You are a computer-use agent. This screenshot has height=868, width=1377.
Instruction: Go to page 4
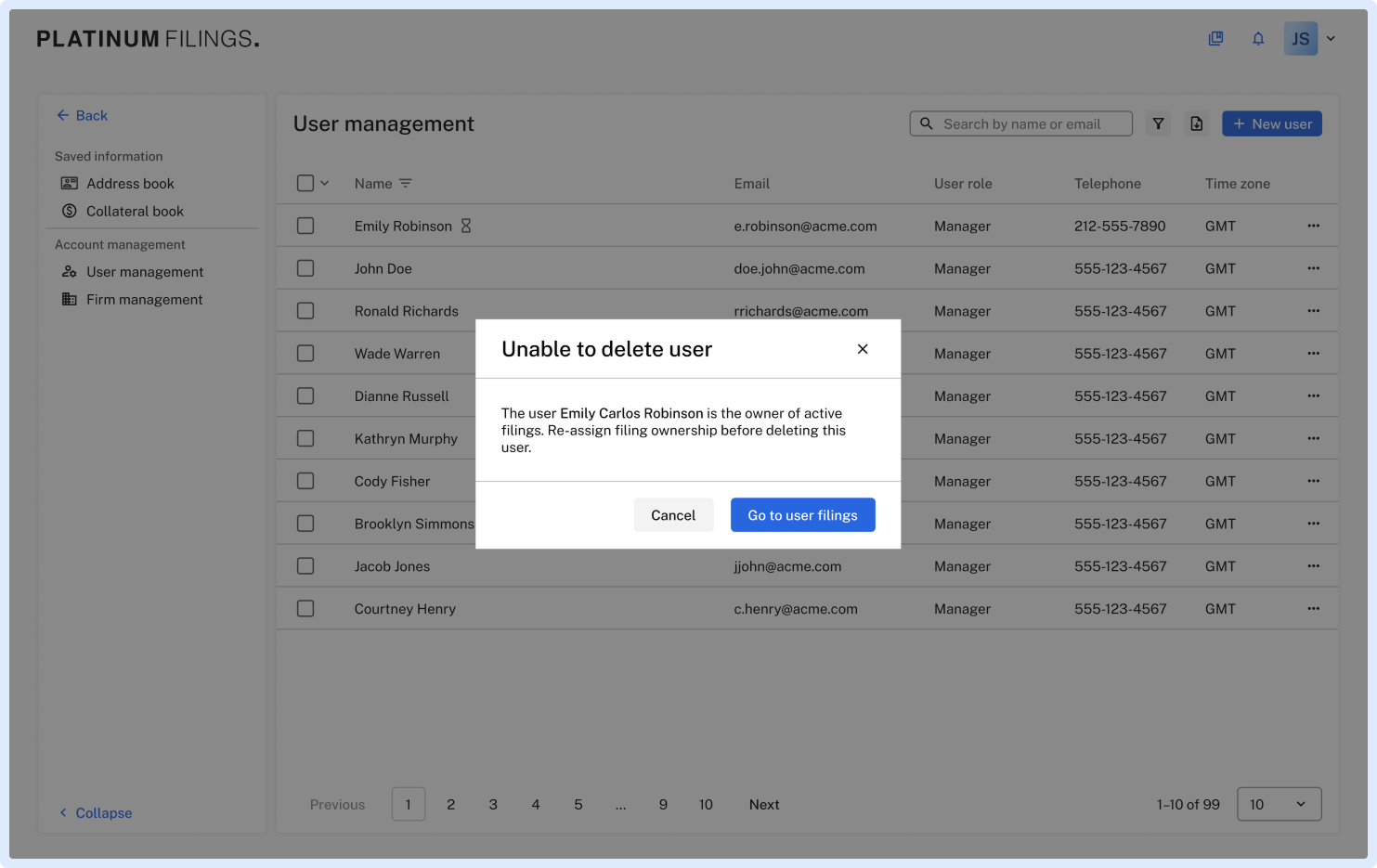[536, 805]
